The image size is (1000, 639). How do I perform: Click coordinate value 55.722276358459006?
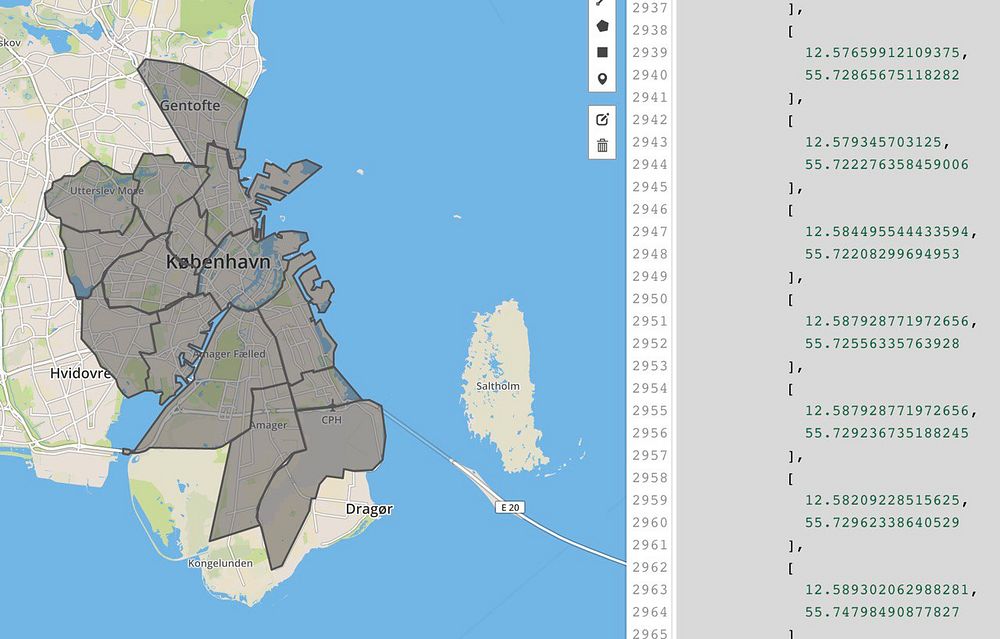tap(886, 165)
